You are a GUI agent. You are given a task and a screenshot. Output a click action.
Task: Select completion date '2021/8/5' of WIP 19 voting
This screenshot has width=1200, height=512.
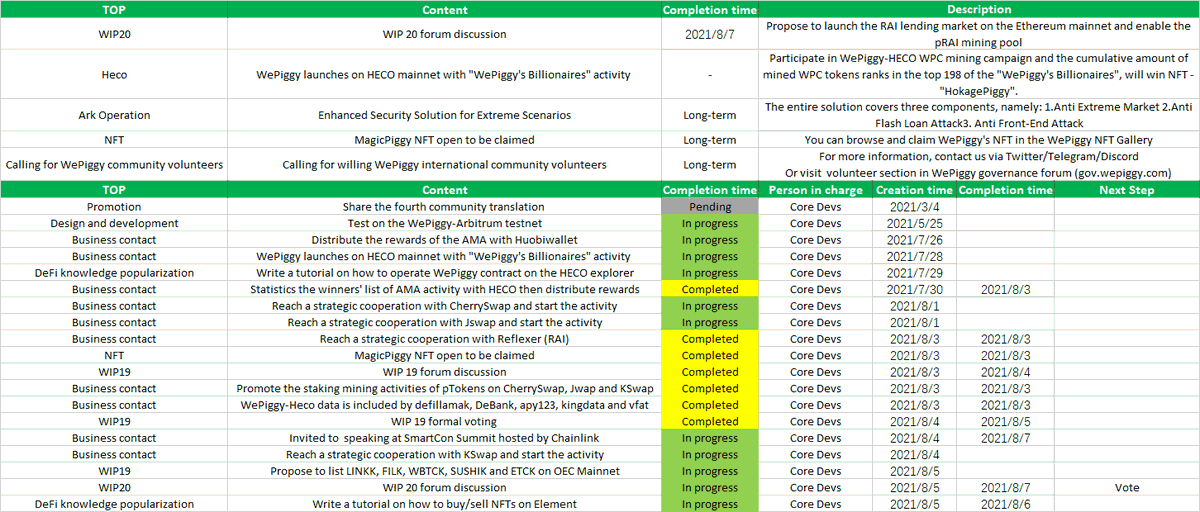[1005, 421]
